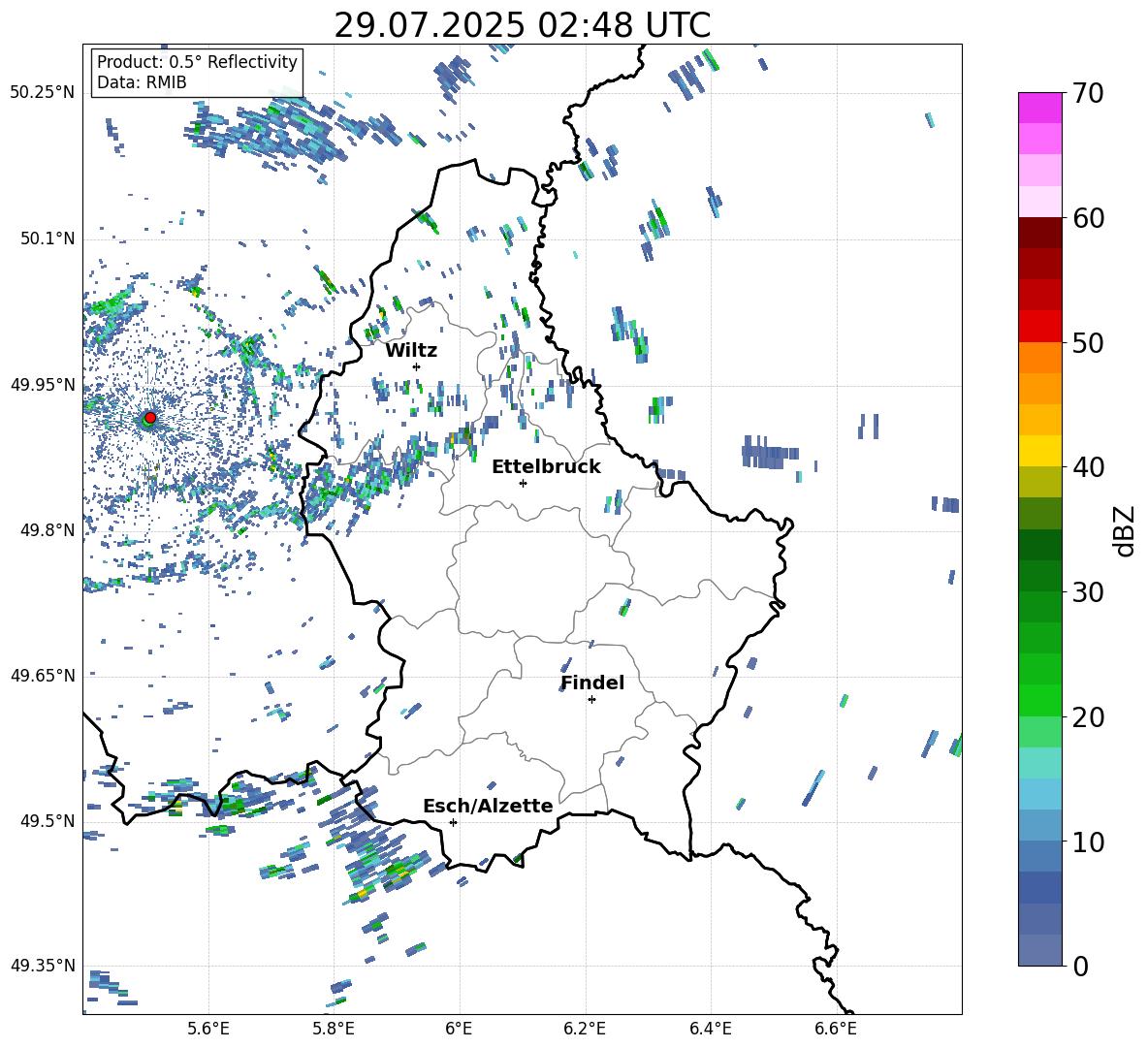Click the Data: RMIB text
This screenshot has height=1048, width=1148.
[x=142, y=82]
